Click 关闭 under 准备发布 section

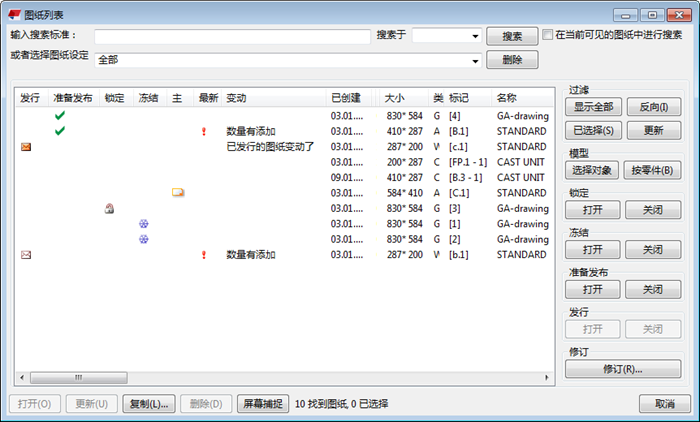(x=653, y=289)
